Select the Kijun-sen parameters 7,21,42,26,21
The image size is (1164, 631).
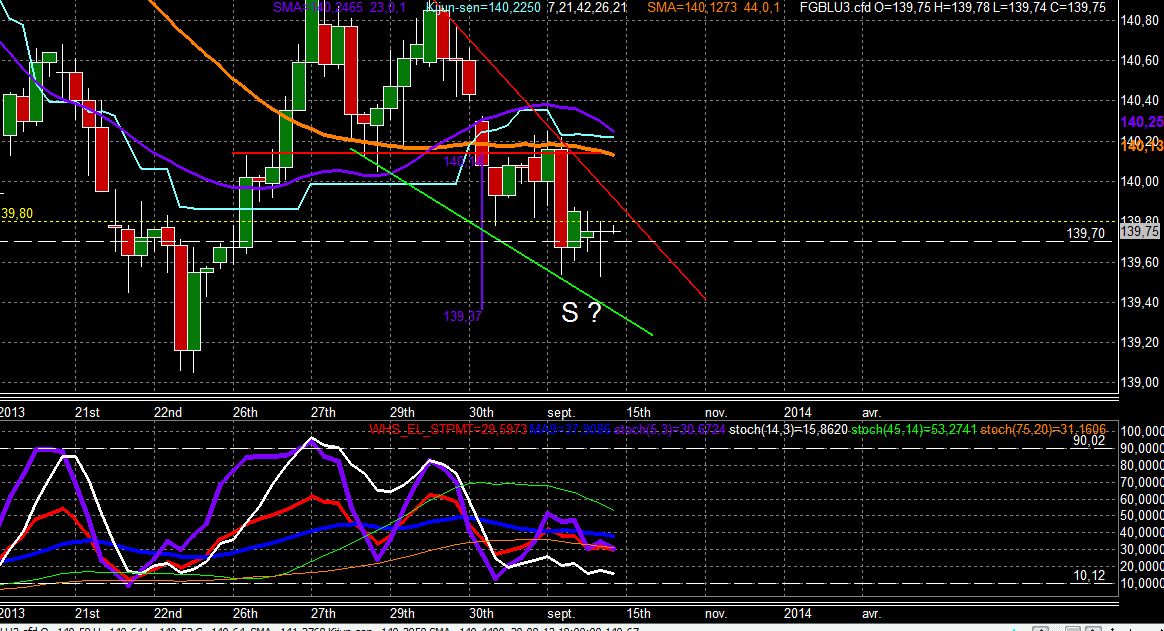coord(587,7)
